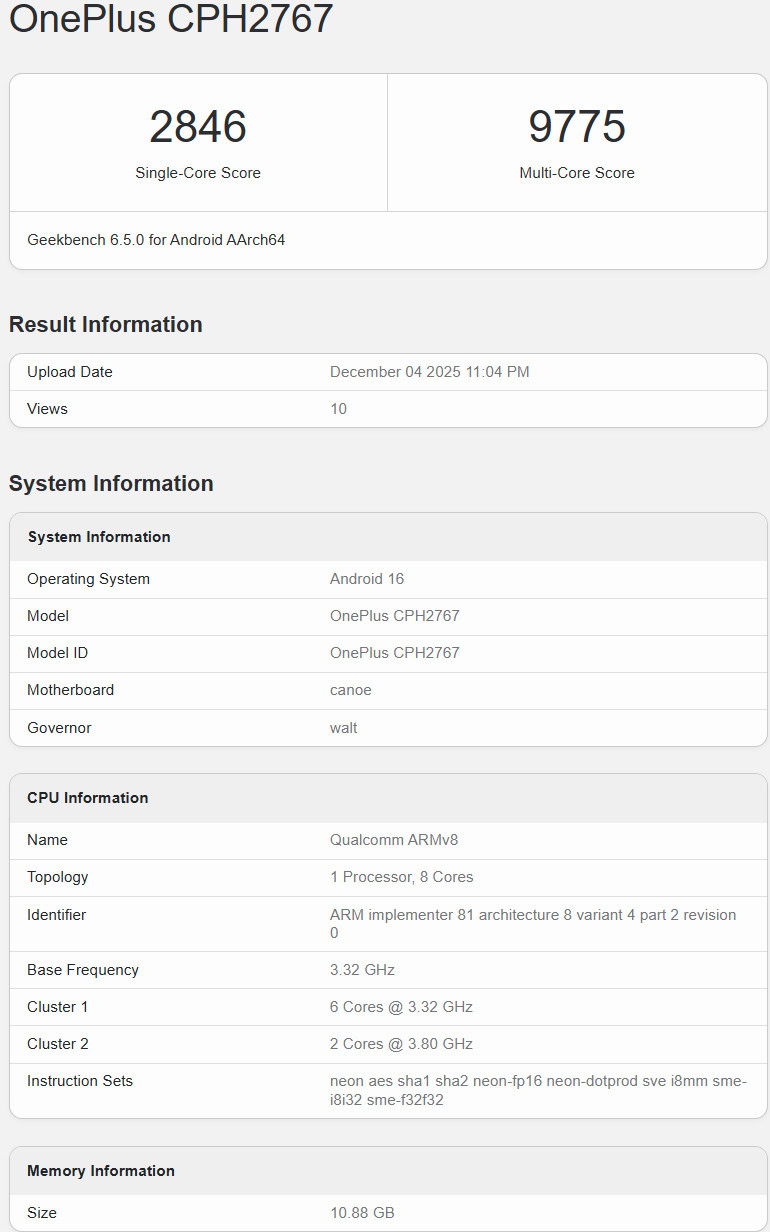The width and height of the screenshot is (770, 1232).
Task: Click the System Information table header
Action: point(99,537)
